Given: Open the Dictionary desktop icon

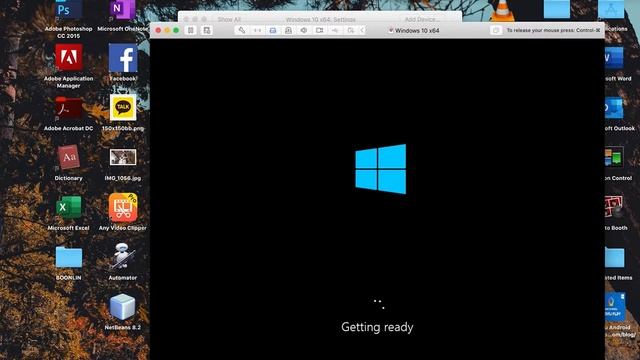Looking at the screenshot, I should click(x=68, y=157).
